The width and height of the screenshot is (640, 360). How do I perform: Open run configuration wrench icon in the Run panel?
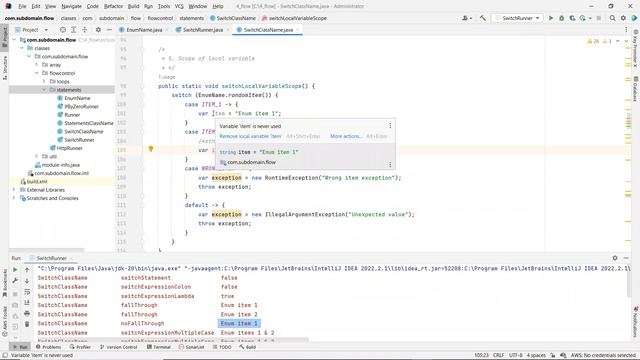tap(15, 280)
